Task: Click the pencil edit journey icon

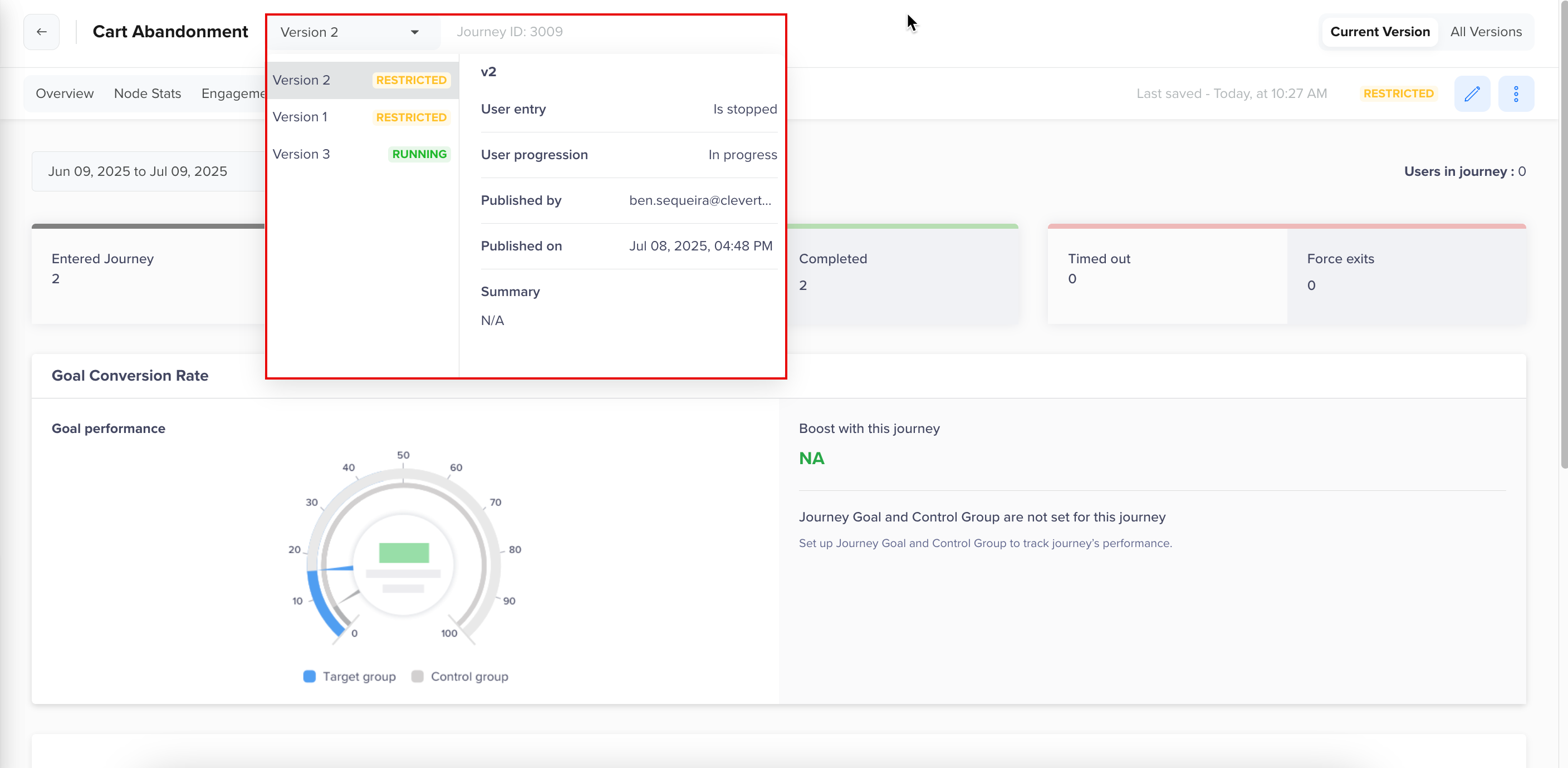Action: (x=1472, y=93)
